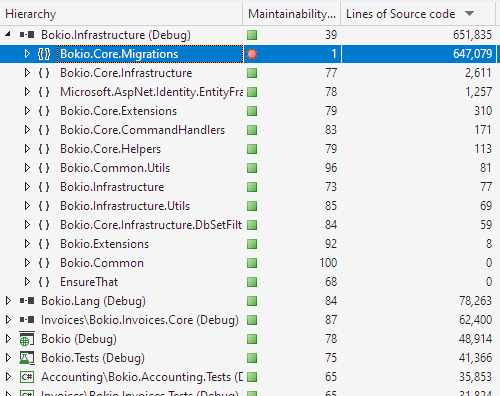Toggle sort arrow on Lines of Source code
Screen dimensions: 500x396
[x=469, y=14]
